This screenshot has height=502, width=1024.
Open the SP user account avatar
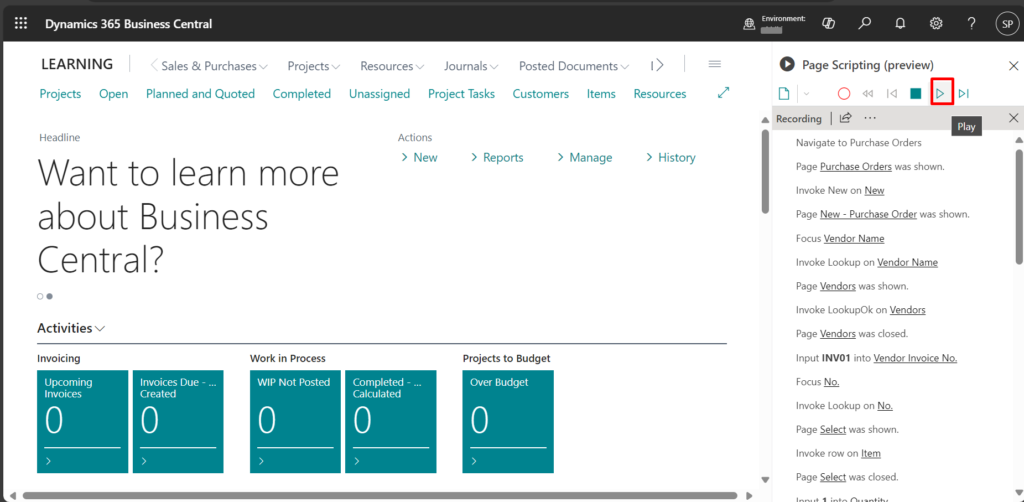point(1006,24)
